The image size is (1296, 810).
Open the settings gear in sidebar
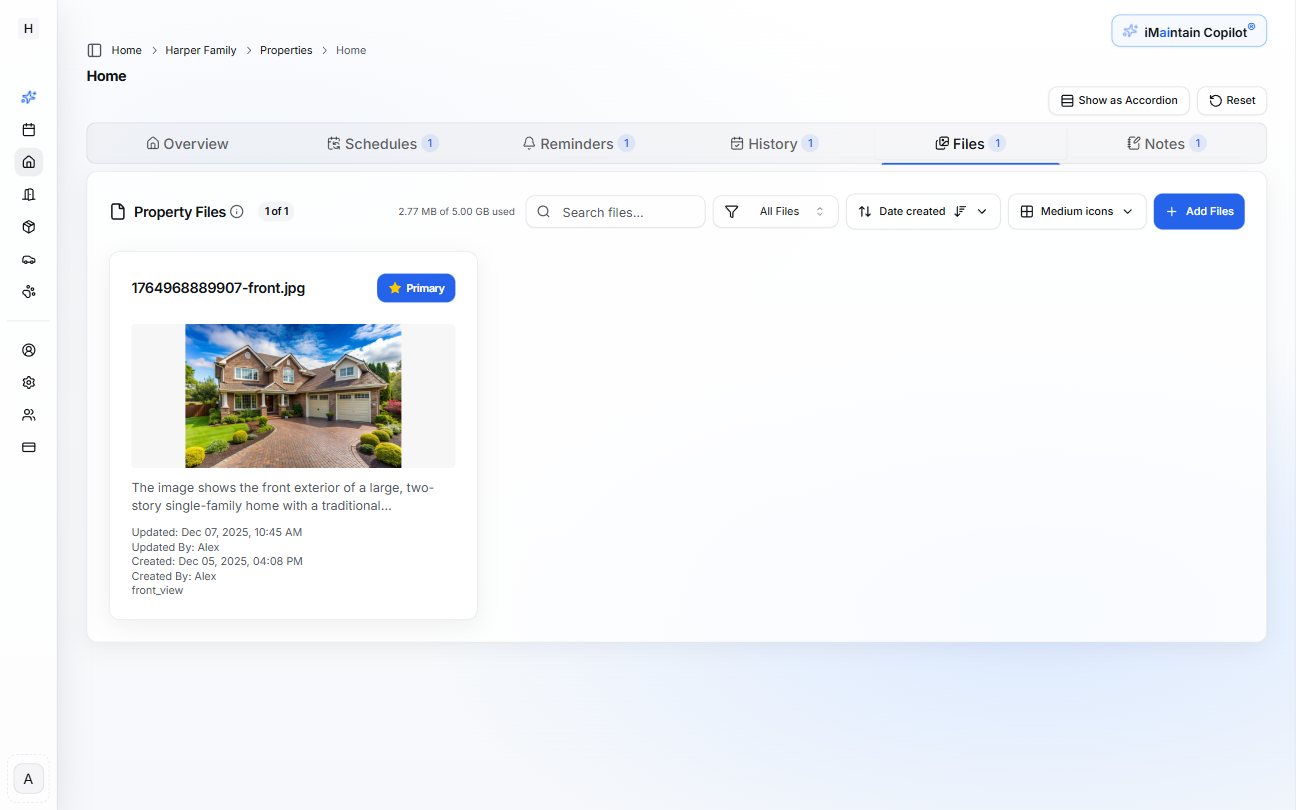[29, 382]
